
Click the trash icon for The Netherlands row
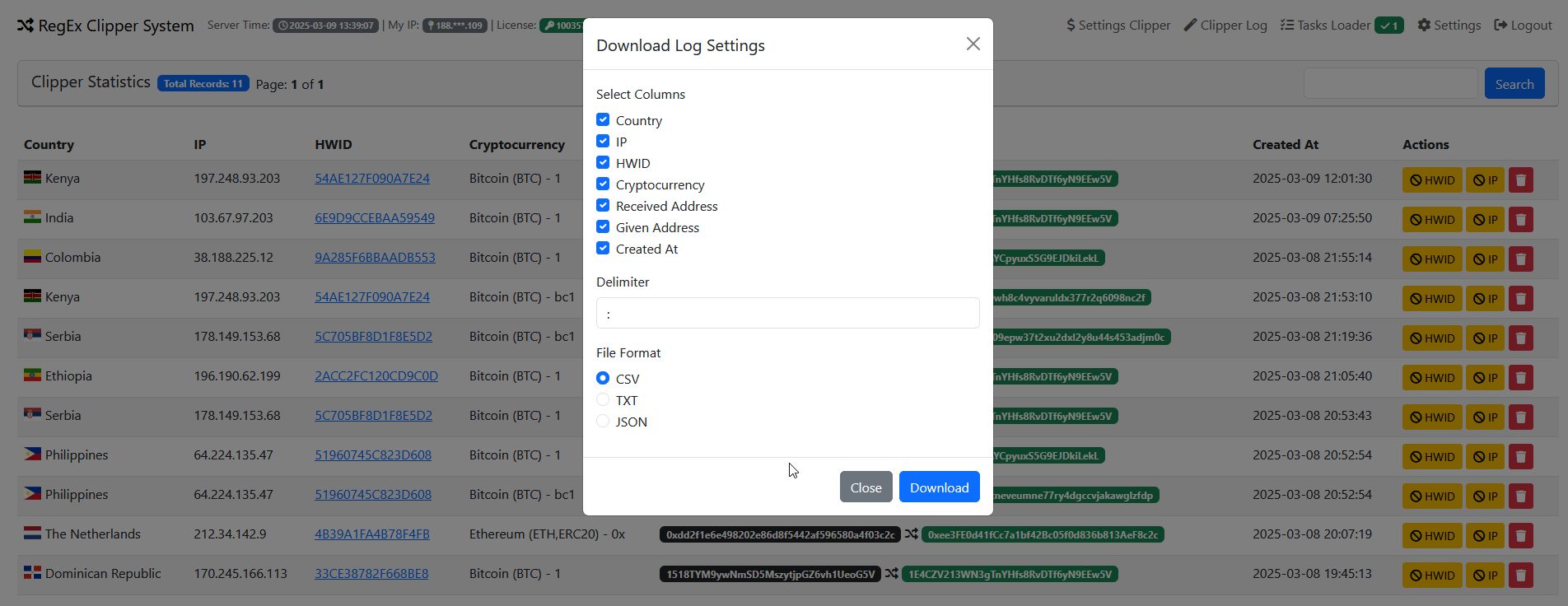[x=1520, y=535]
